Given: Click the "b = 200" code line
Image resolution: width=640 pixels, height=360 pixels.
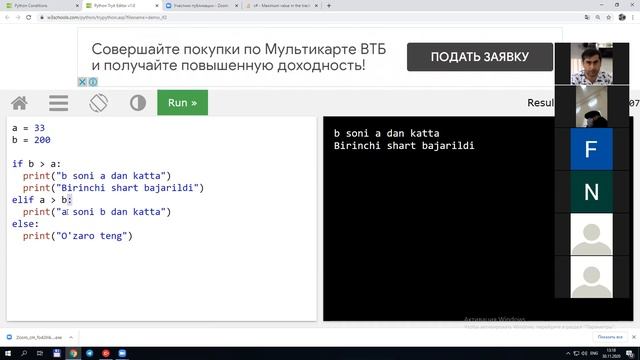Looking at the screenshot, I should 31,140.
